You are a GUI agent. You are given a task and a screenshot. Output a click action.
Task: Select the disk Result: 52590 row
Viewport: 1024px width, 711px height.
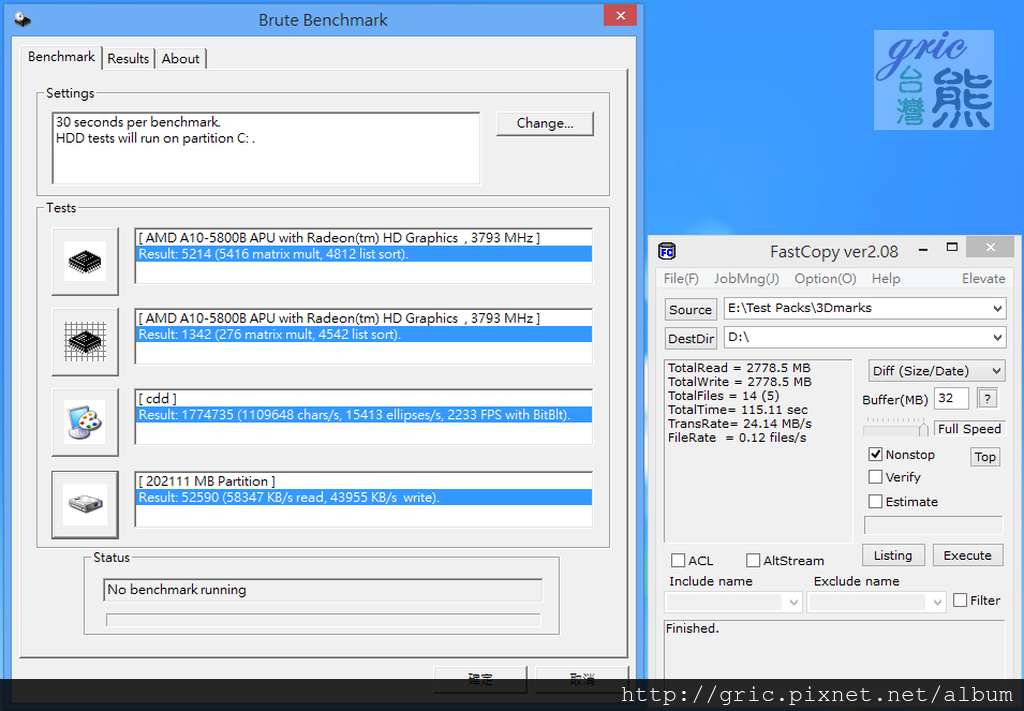tap(364, 498)
